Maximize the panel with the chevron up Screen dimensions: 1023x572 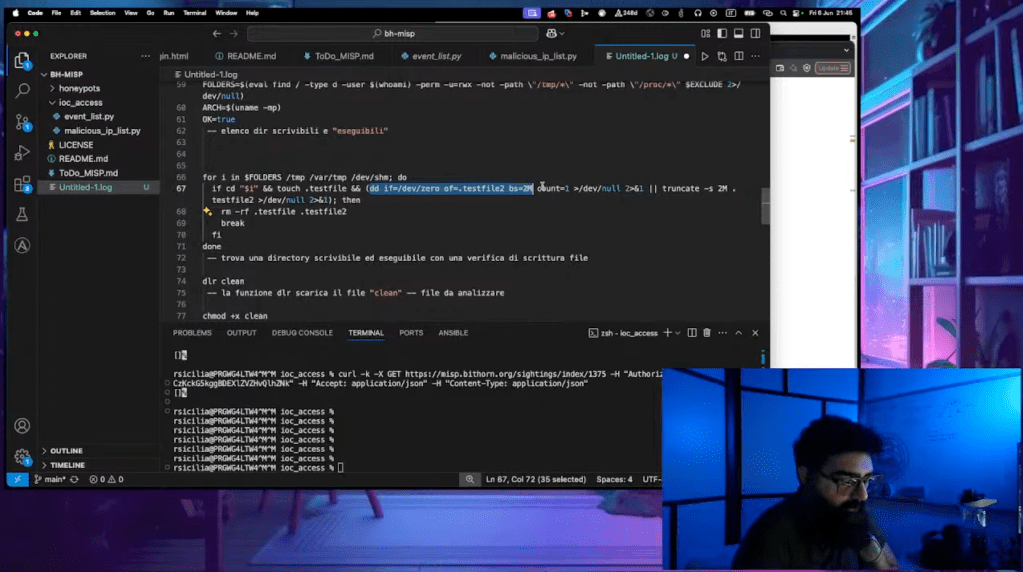pyautogui.click(x=739, y=333)
